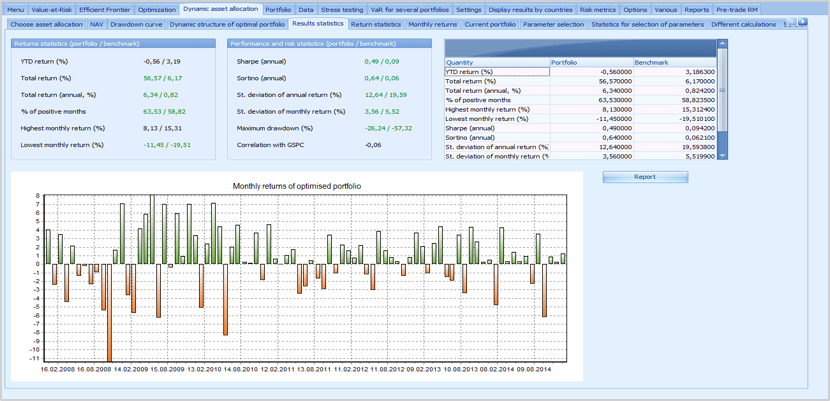Click Maximum drawdown value -26,24 / -57,32
Viewport: 830px width, 401px height.
389,128
